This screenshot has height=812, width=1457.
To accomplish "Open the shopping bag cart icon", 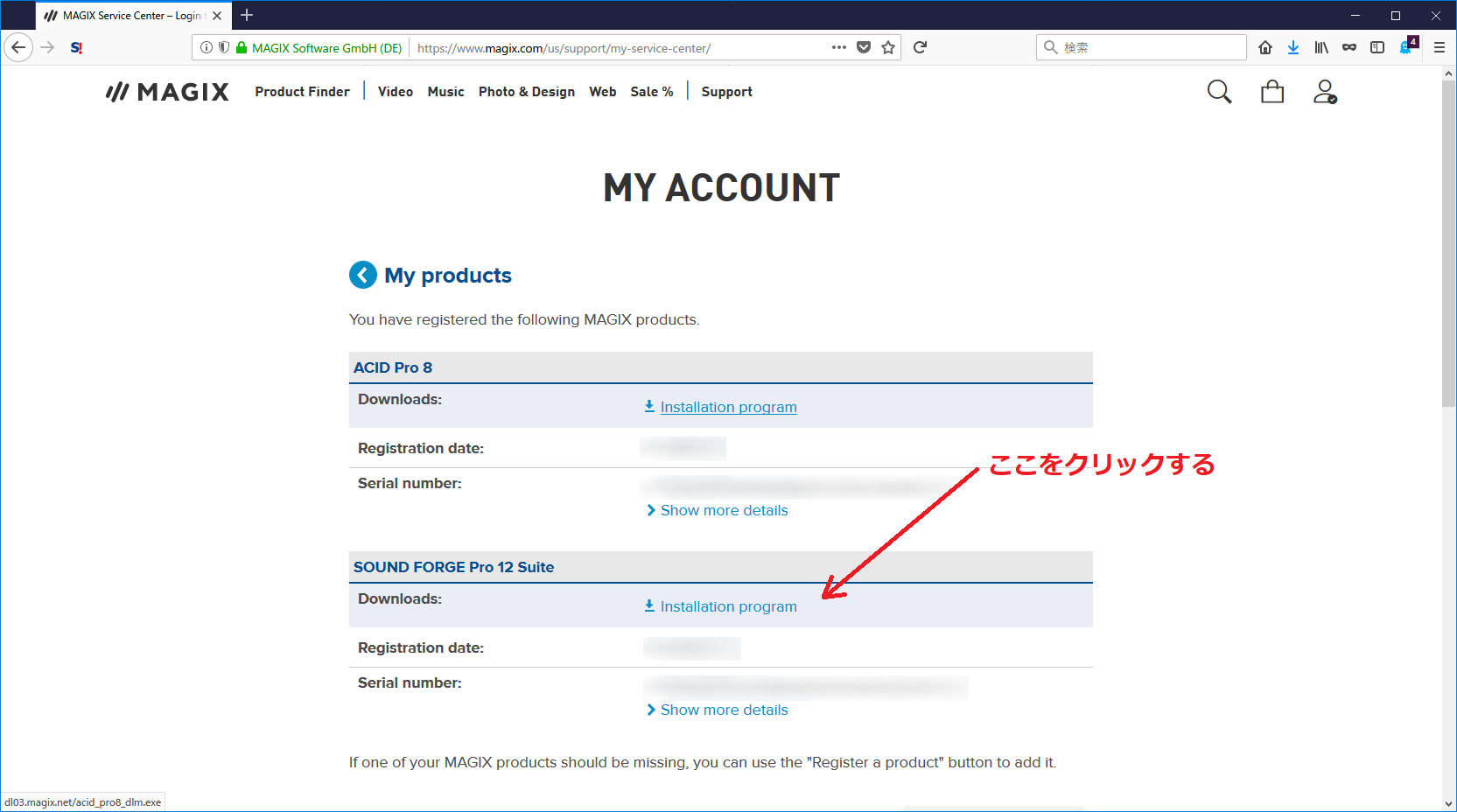I will pos(1272,92).
